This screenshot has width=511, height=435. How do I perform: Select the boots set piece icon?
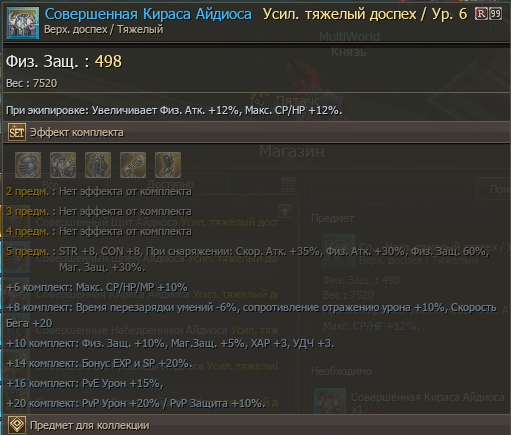click(168, 165)
